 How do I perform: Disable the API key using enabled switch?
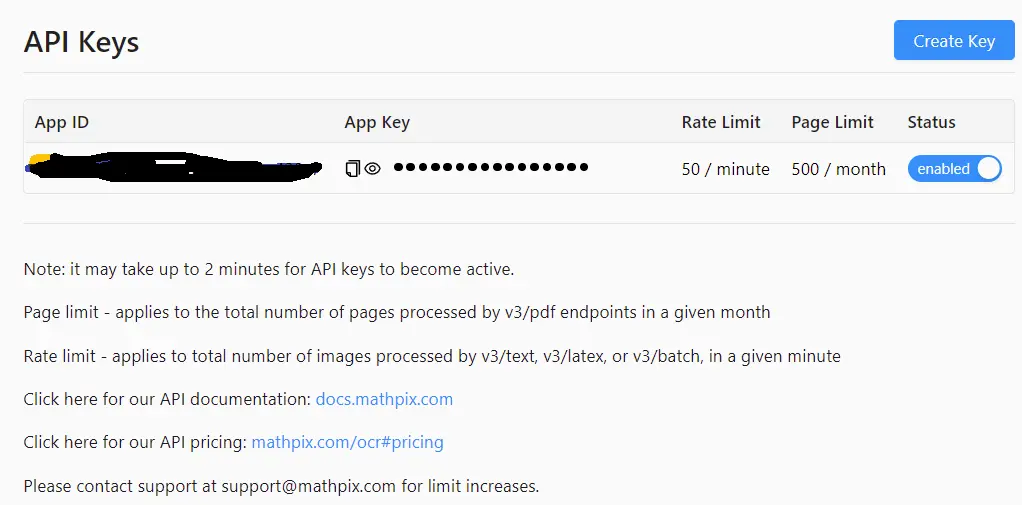tap(954, 169)
